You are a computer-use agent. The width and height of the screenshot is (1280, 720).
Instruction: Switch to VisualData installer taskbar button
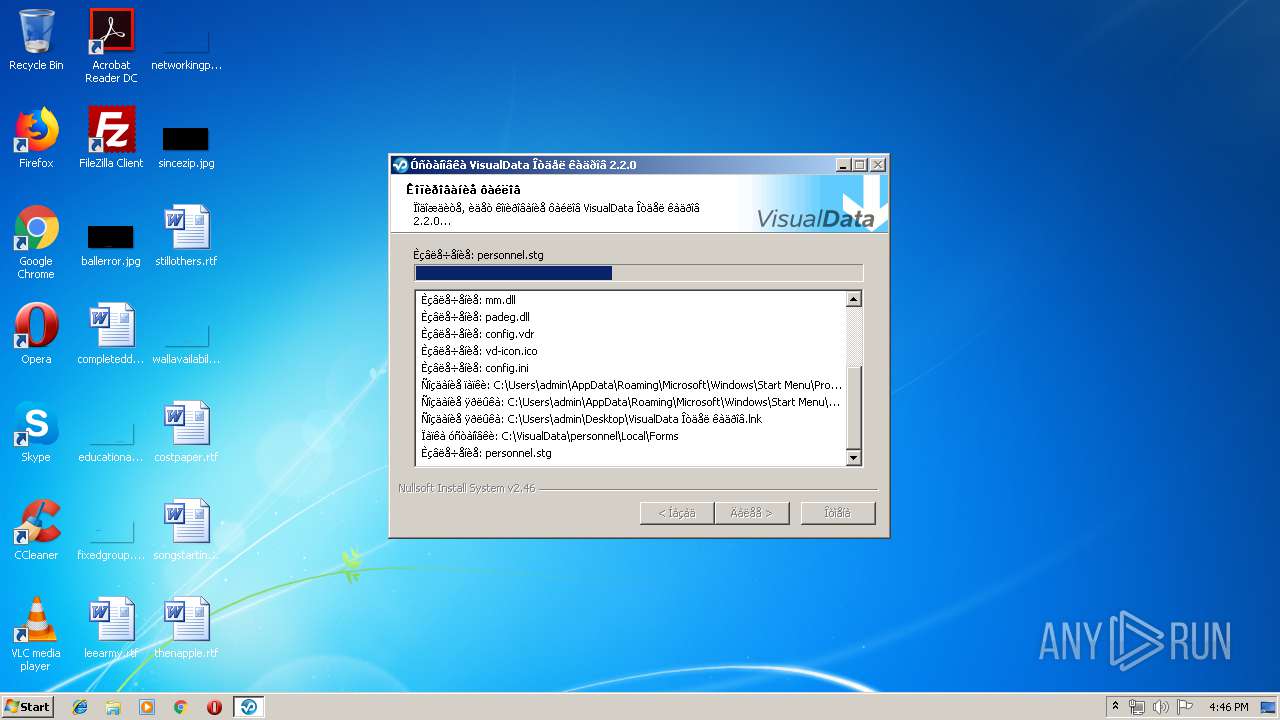click(x=248, y=707)
